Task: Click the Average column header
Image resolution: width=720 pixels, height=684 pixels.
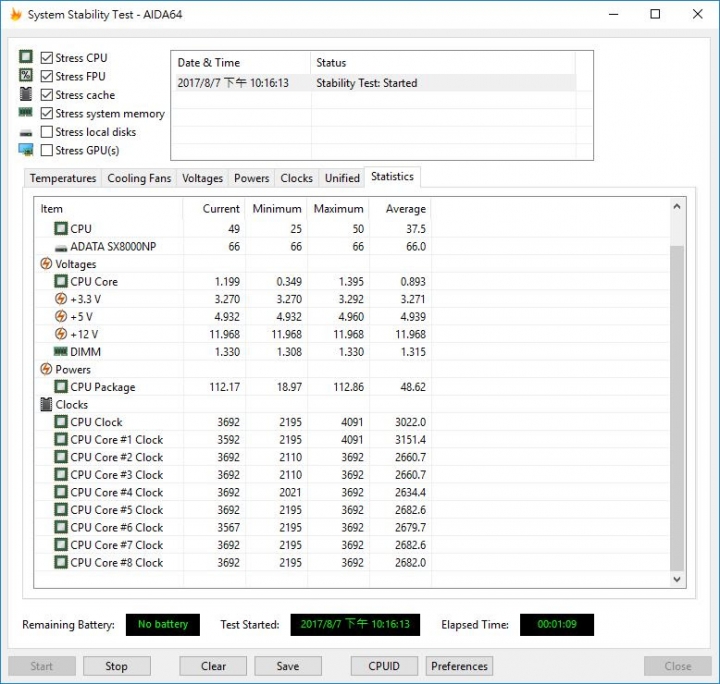Action: click(x=400, y=209)
